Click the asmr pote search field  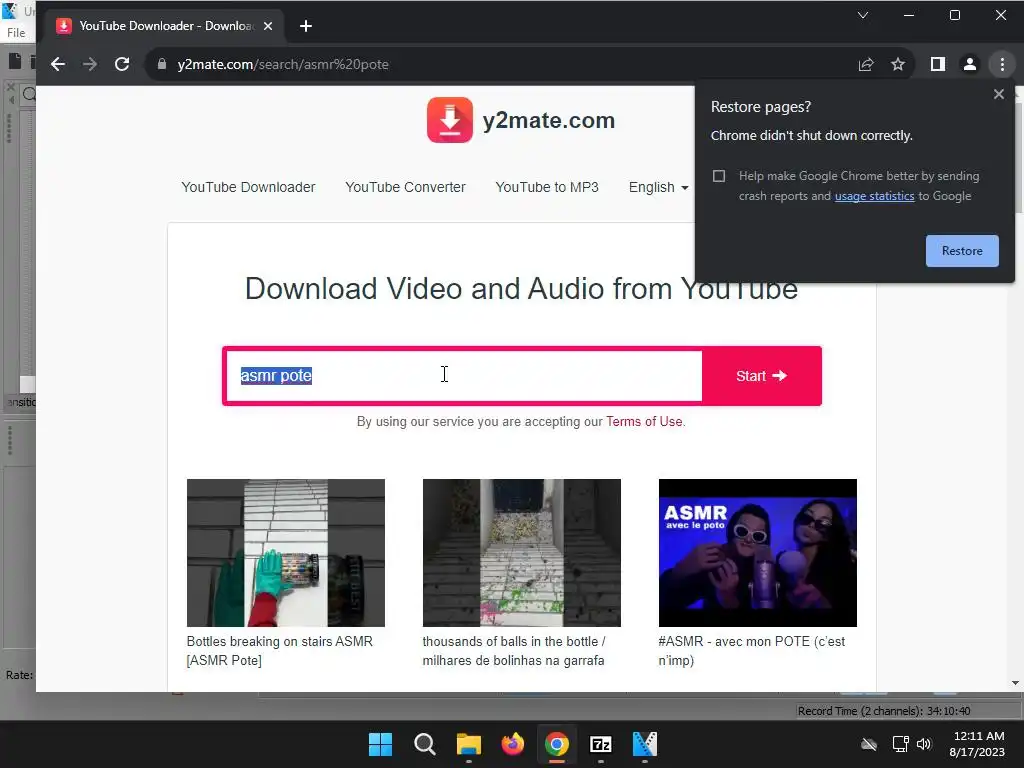click(464, 376)
